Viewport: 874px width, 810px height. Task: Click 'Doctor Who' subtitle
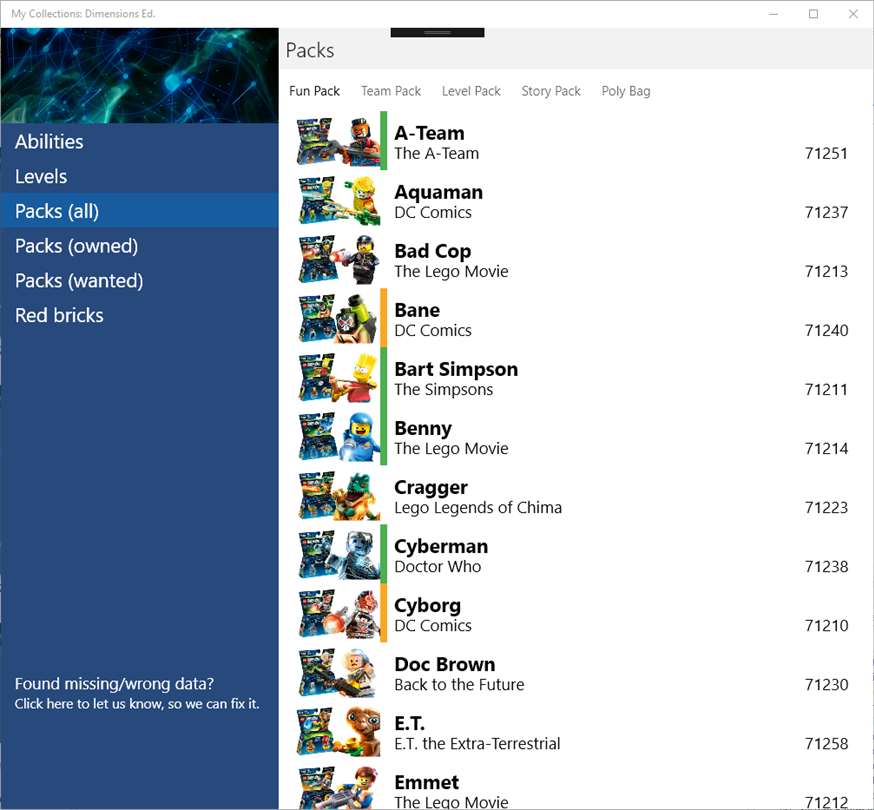click(438, 566)
